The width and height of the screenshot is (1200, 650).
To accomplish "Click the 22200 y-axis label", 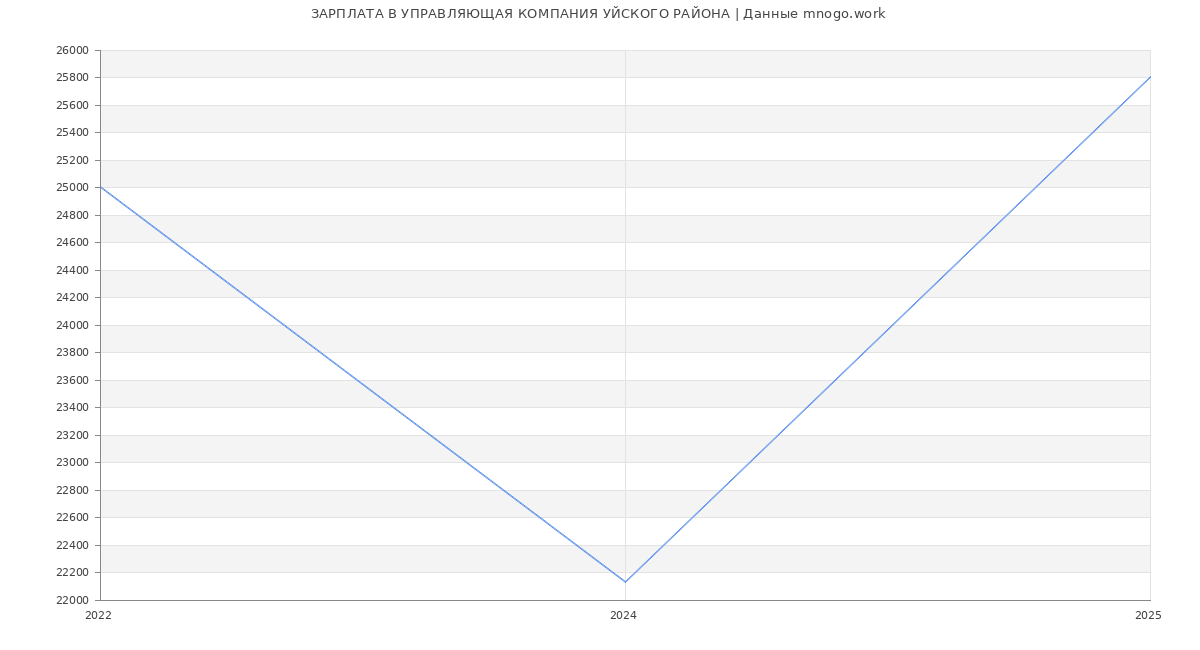I will (72, 573).
